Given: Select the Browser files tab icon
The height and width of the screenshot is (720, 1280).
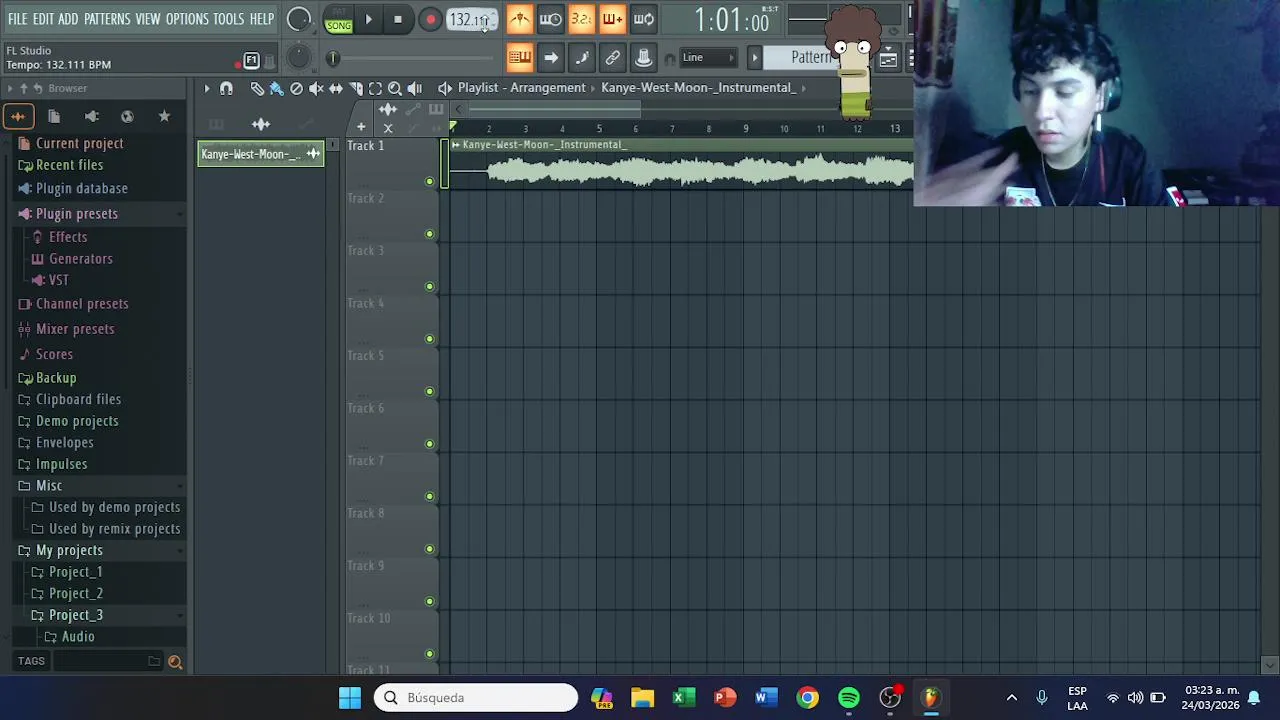Looking at the screenshot, I should [54, 117].
